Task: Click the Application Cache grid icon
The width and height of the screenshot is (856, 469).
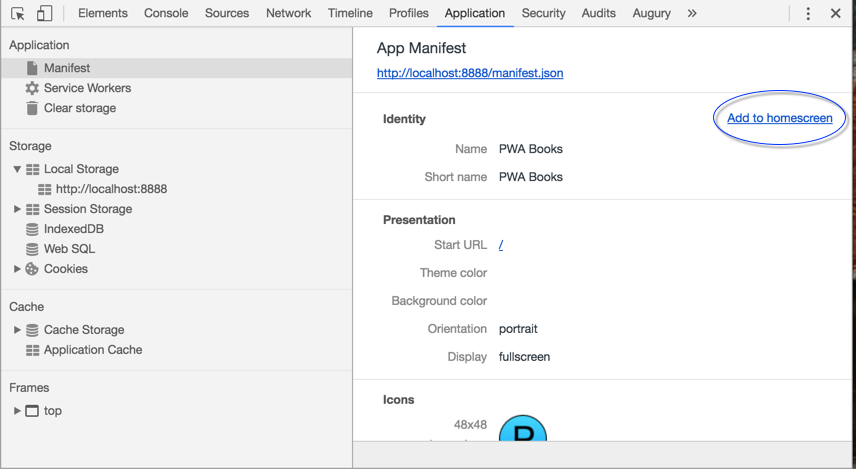Action: tap(32, 350)
